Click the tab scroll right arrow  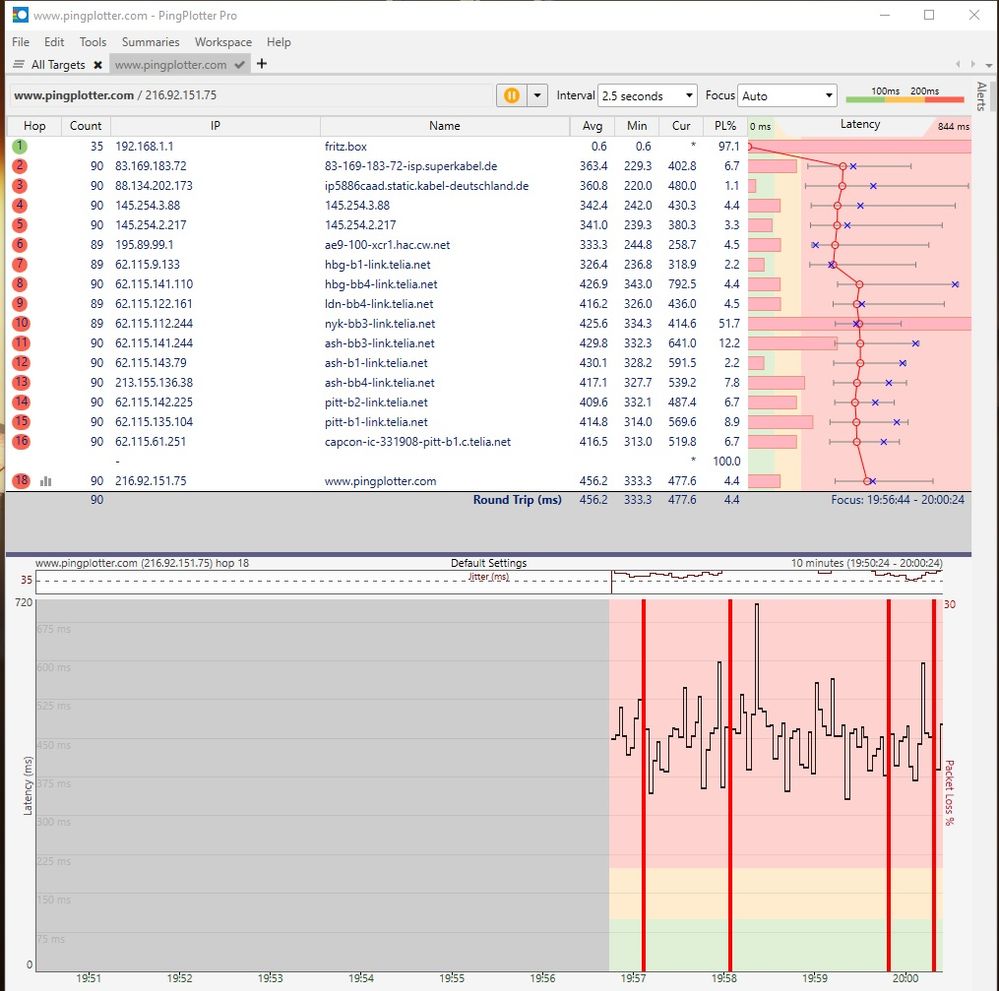(973, 64)
